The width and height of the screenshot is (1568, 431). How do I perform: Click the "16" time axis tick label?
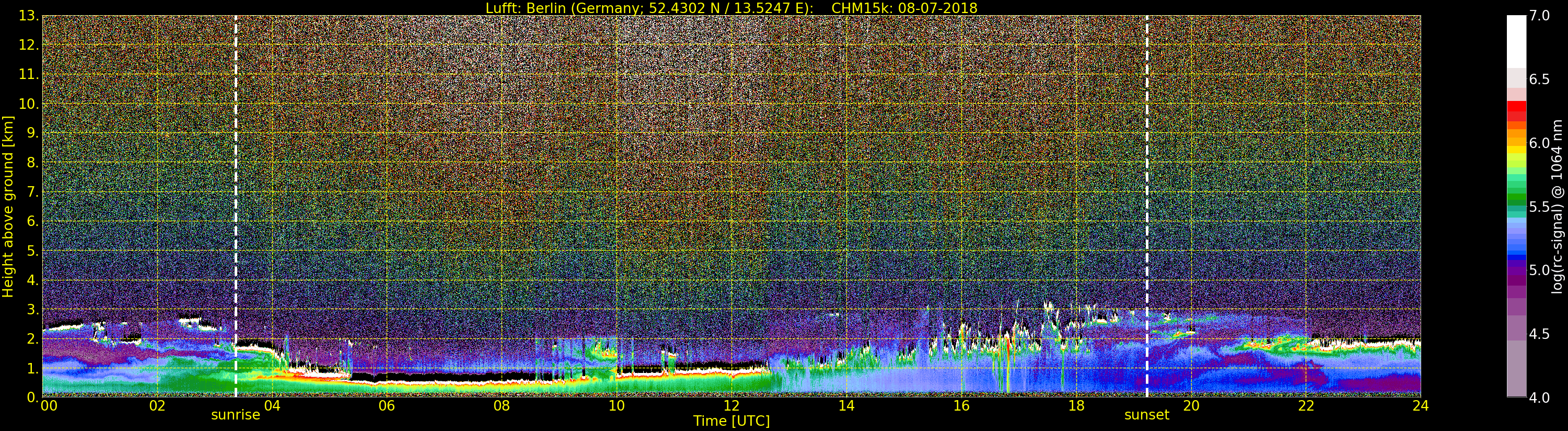click(961, 406)
